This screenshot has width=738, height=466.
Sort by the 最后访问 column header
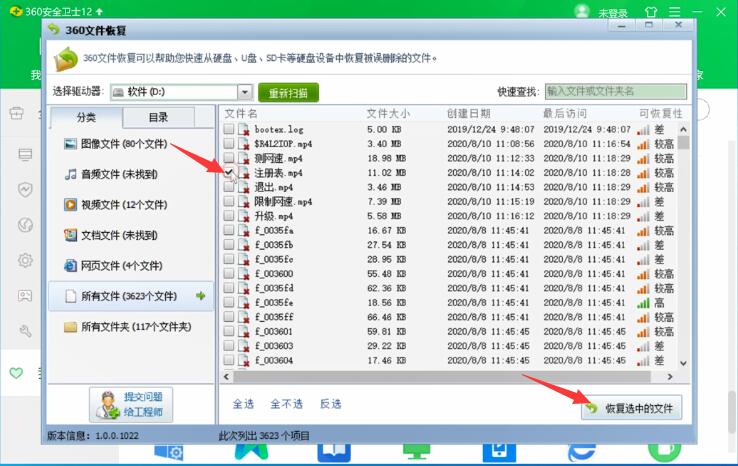click(x=565, y=113)
